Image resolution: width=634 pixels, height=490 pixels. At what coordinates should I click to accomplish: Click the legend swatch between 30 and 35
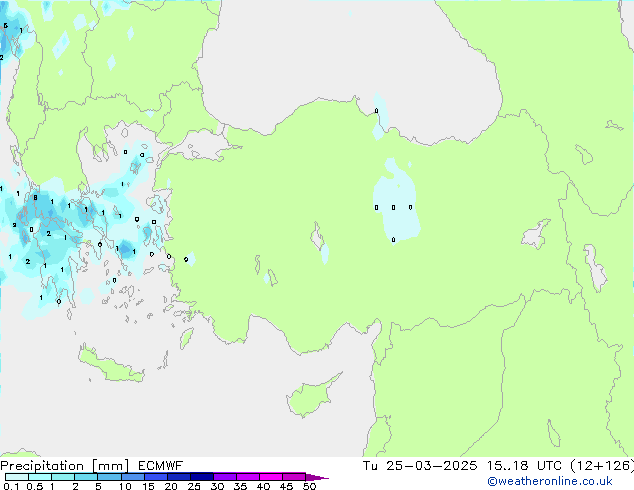(224, 477)
